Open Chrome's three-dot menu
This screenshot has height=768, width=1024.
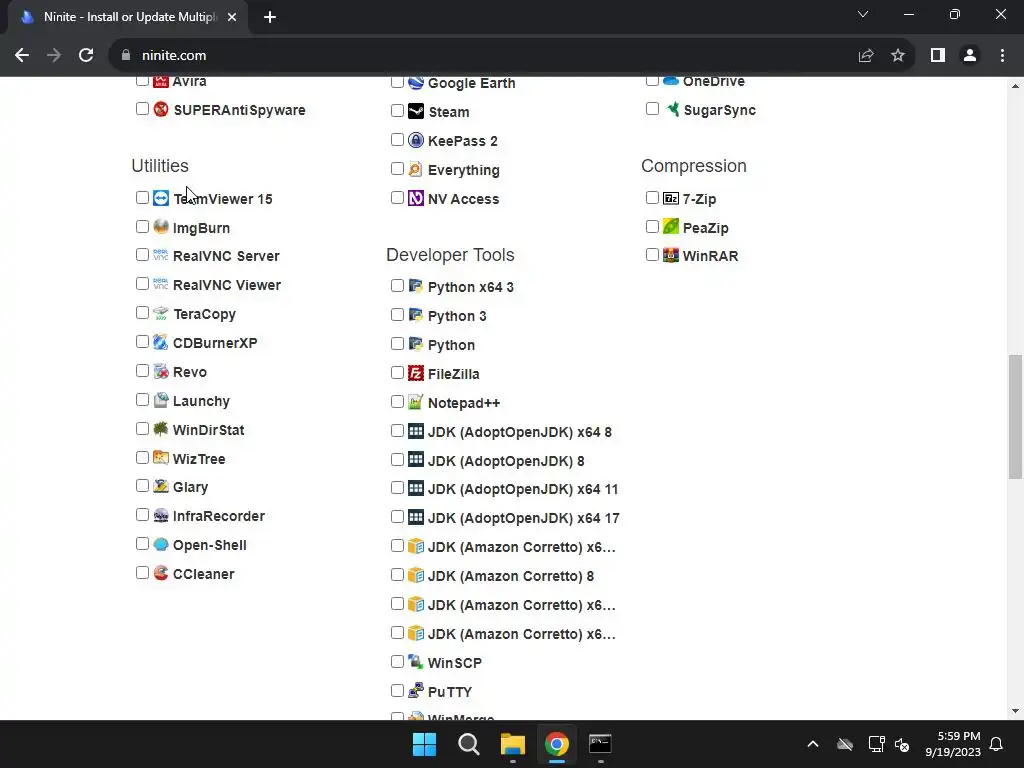[x=1002, y=56]
